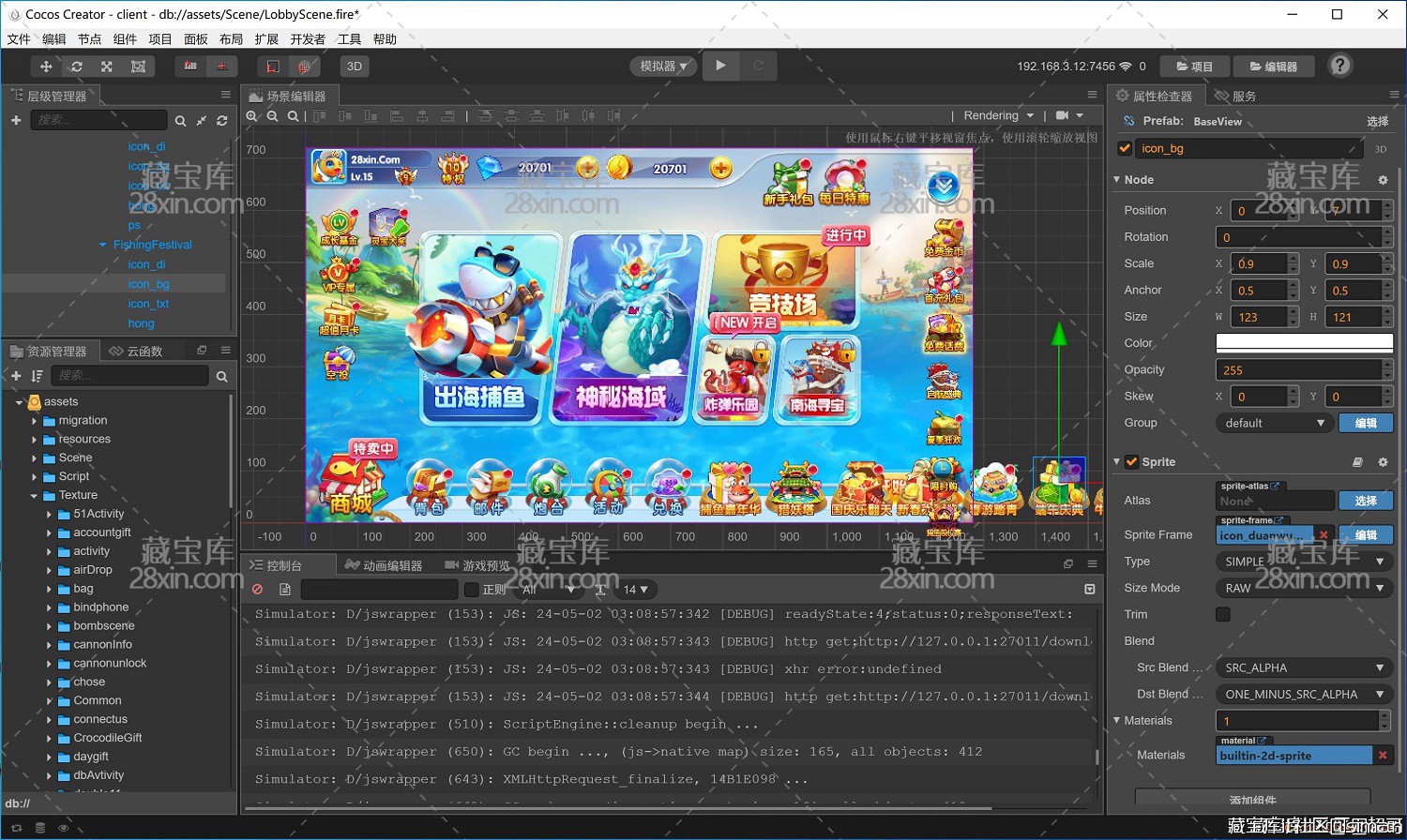1407x840 pixels.
Task: Open the hierarchy panel menu icon
Action: (225, 95)
